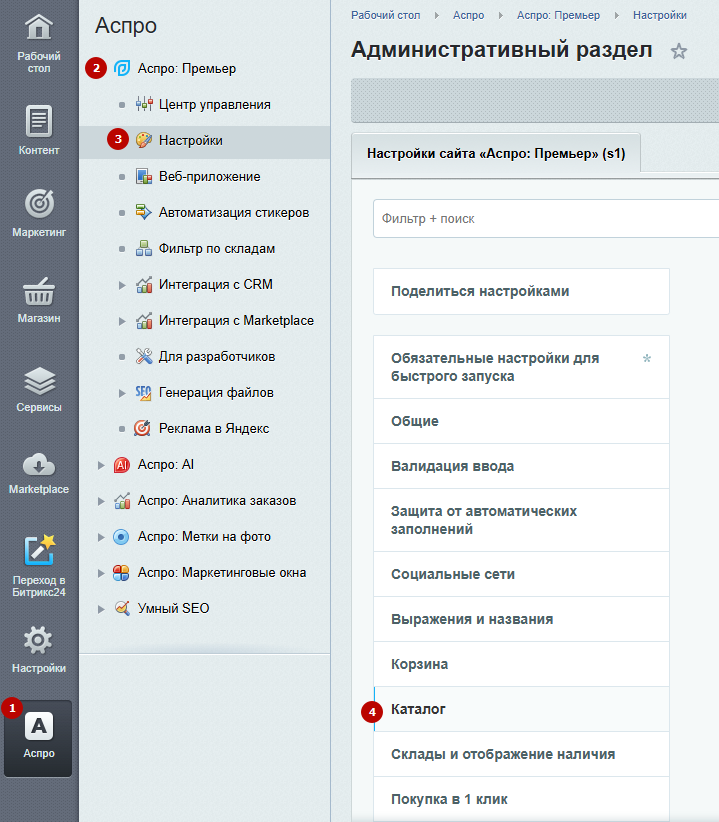The image size is (719, 822).
Task: Expand the Аспро: Аналитика заказов node
Action: pyautogui.click(x=101, y=501)
